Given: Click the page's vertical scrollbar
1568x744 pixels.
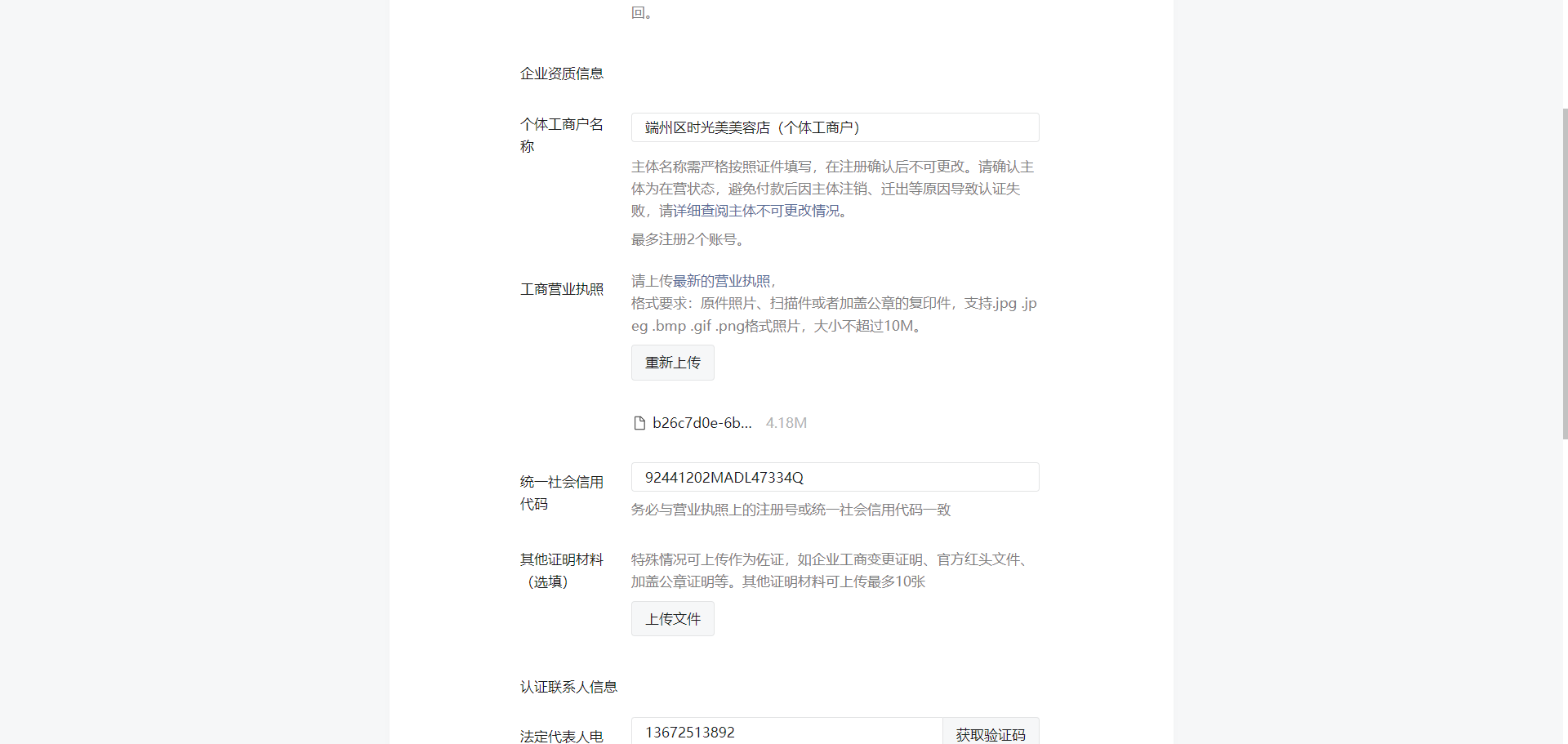Looking at the screenshot, I should point(1564,274).
